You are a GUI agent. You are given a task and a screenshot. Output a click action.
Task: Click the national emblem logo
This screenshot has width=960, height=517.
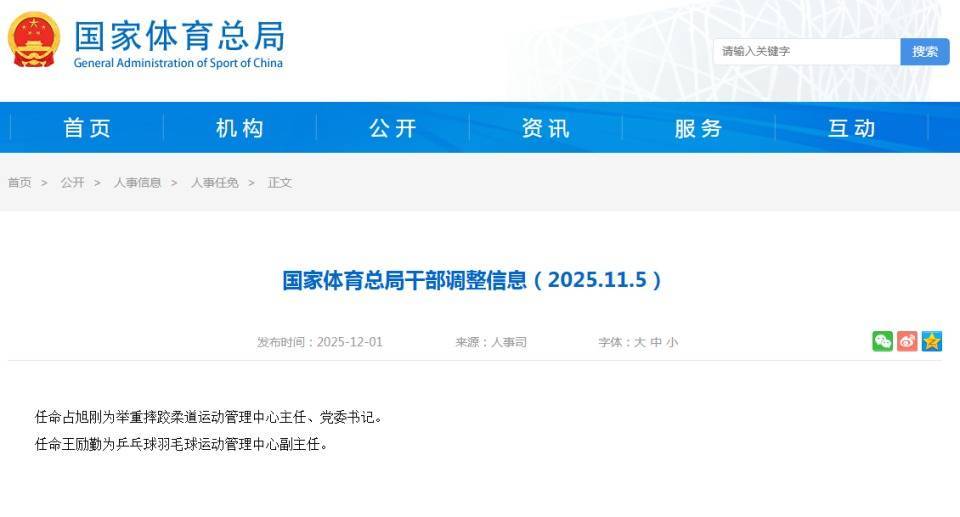pyautogui.click(x=34, y=40)
